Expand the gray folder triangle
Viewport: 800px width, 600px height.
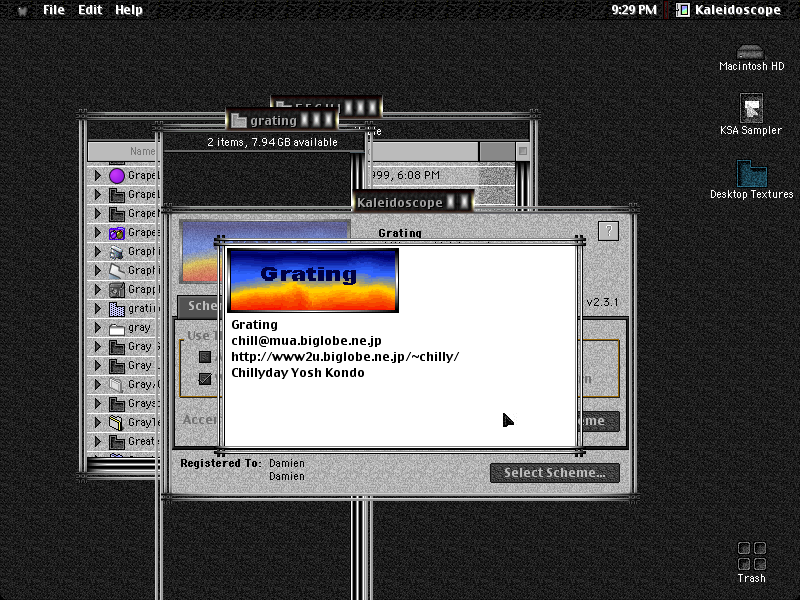(x=98, y=328)
